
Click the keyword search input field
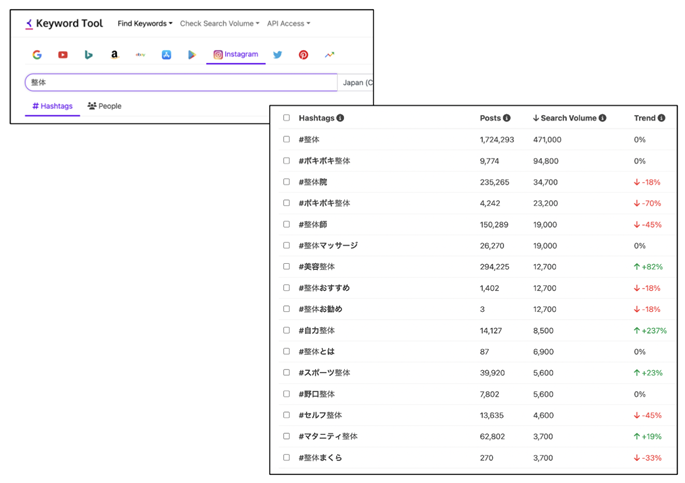(181, 83)
